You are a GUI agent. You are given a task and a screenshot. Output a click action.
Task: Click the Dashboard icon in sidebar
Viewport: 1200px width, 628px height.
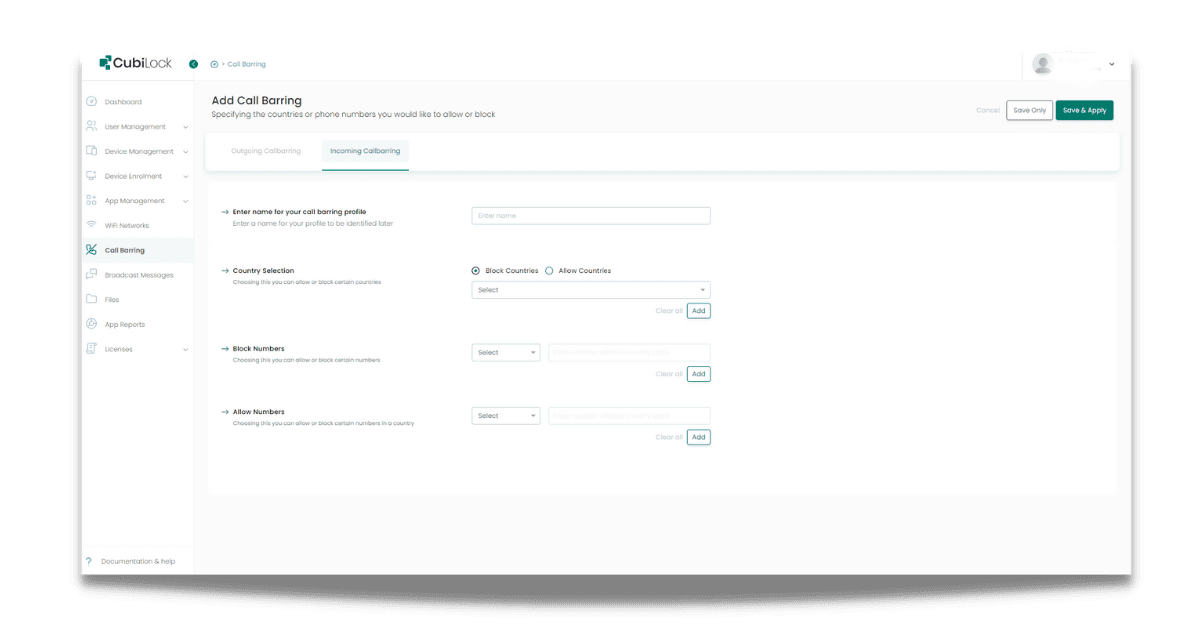coord(91,102)
